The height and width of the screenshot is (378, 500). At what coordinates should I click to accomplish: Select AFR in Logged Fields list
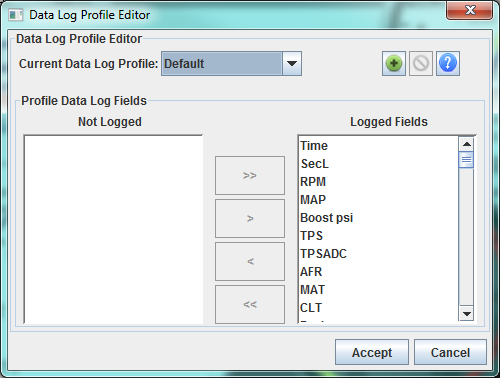379,272
